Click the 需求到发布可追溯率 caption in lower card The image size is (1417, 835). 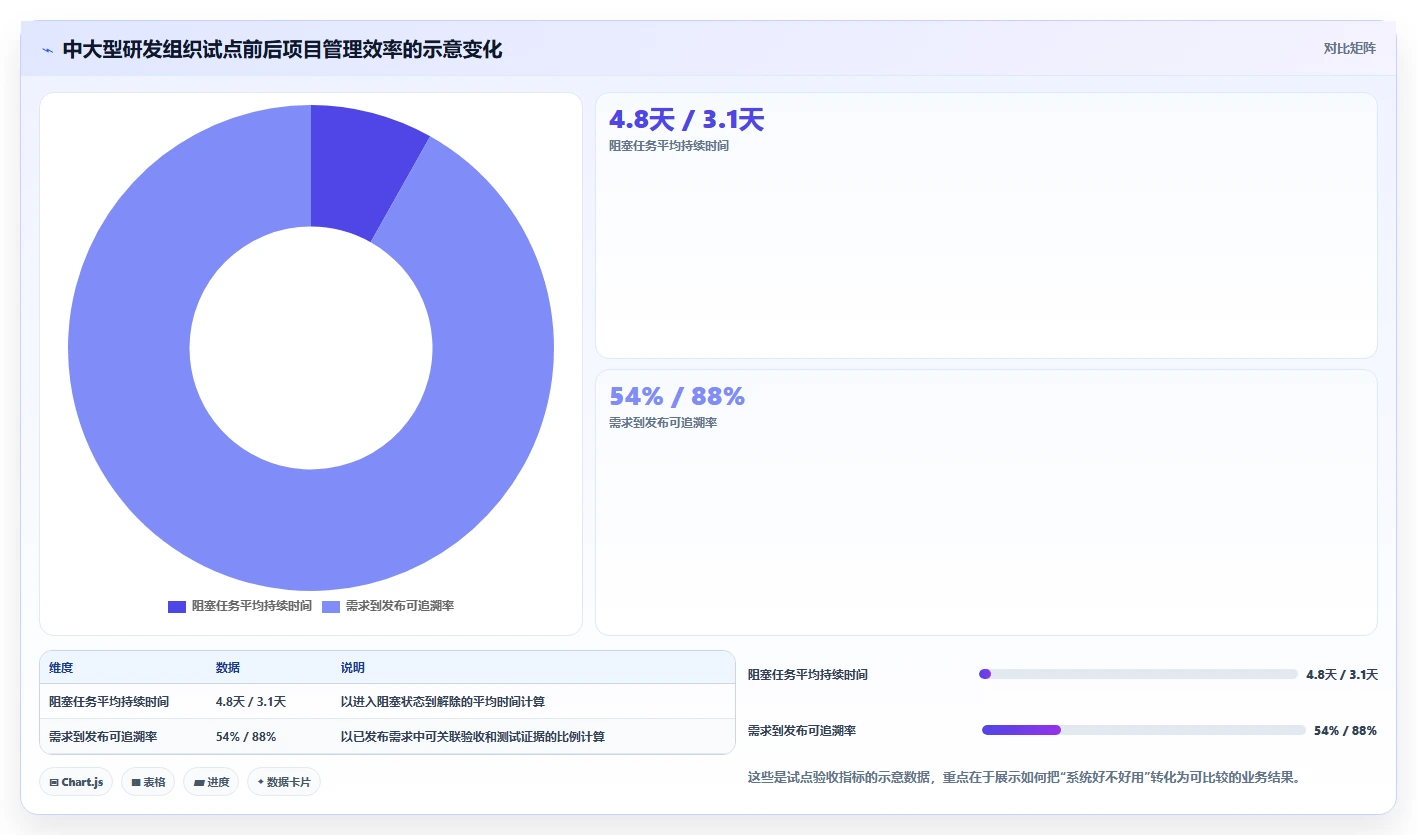(x=663, y=423)
